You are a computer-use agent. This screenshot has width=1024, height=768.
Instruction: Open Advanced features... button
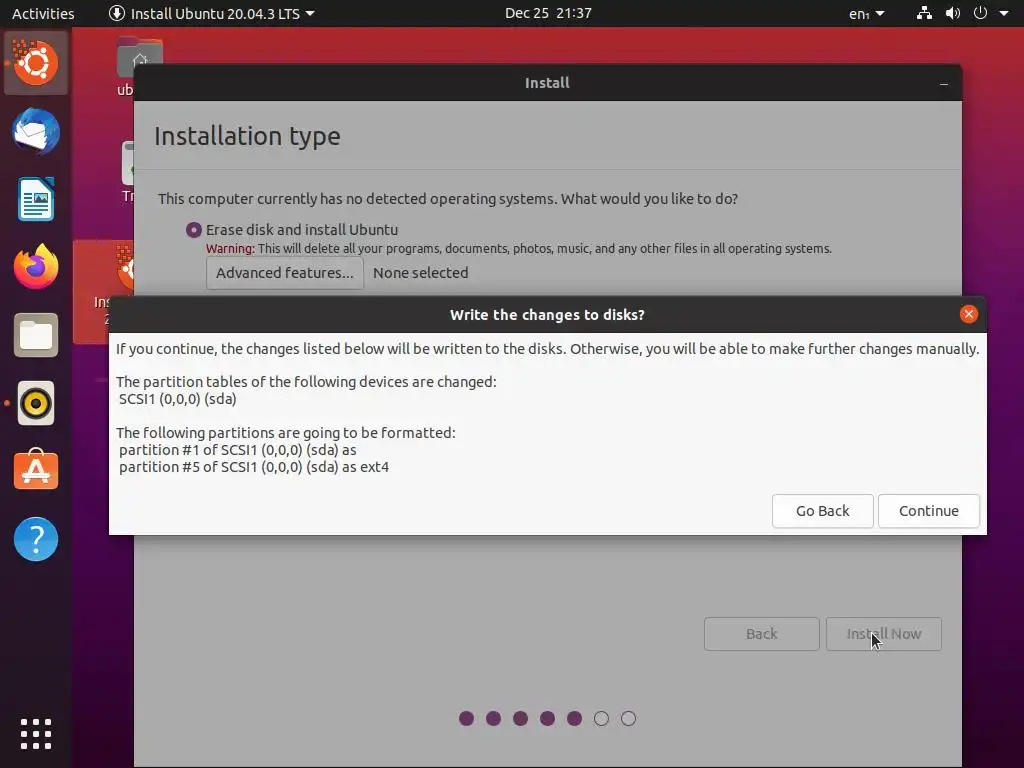[285, 273]
